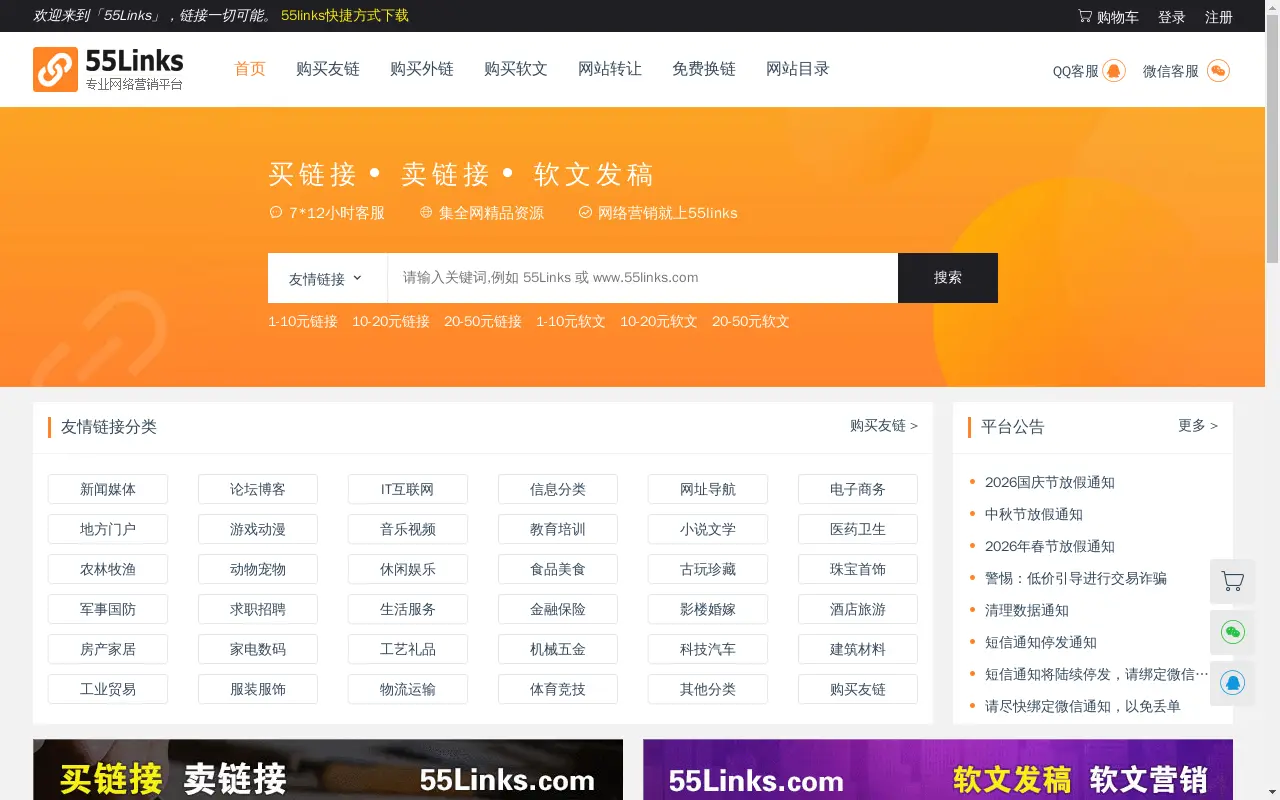This screenshot has height=800, width=1280.
Task: Click the 登录 login link
Action: coord(1171,17)
